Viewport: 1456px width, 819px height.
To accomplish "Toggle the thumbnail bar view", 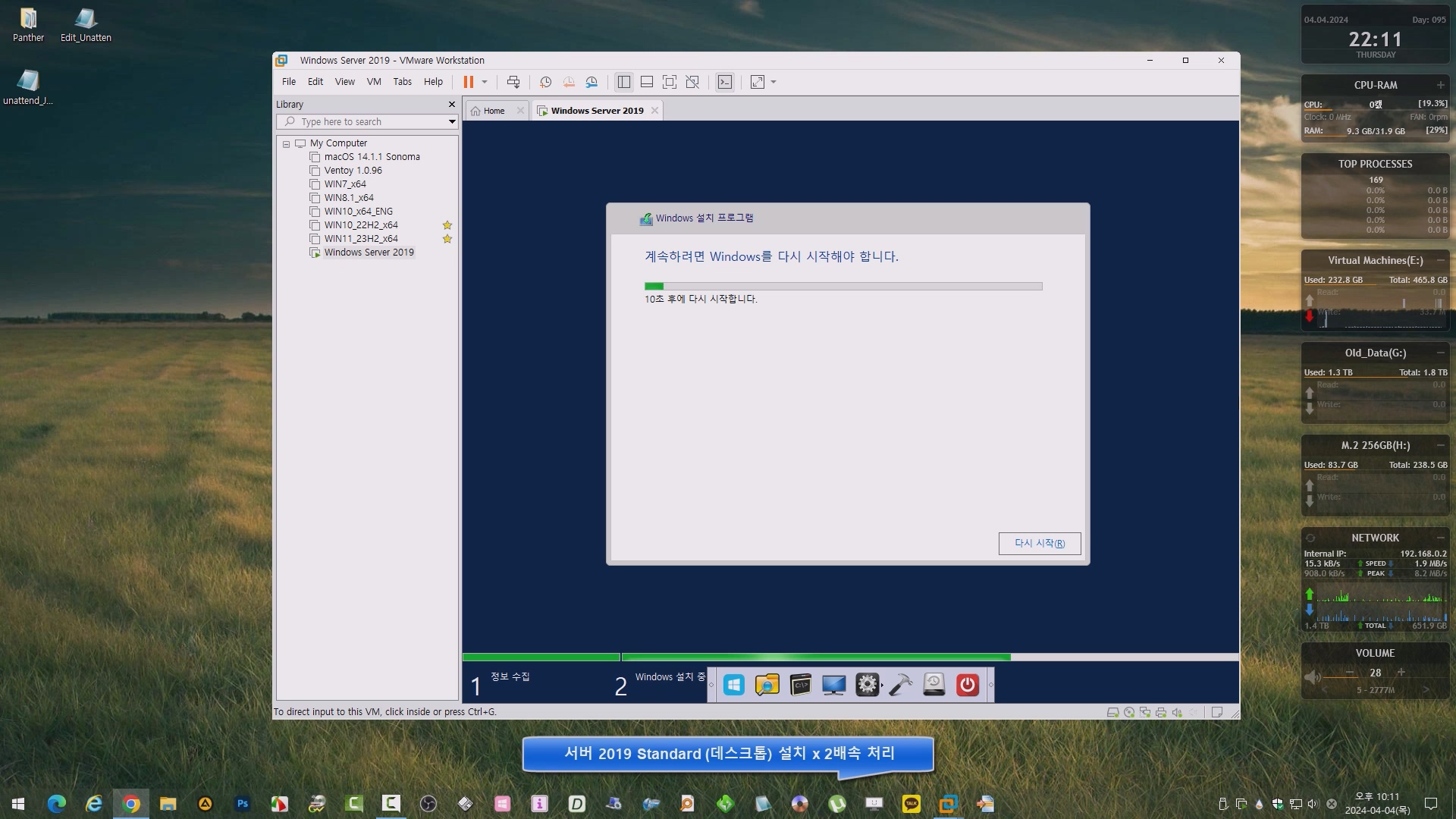I will coord(647,82).
